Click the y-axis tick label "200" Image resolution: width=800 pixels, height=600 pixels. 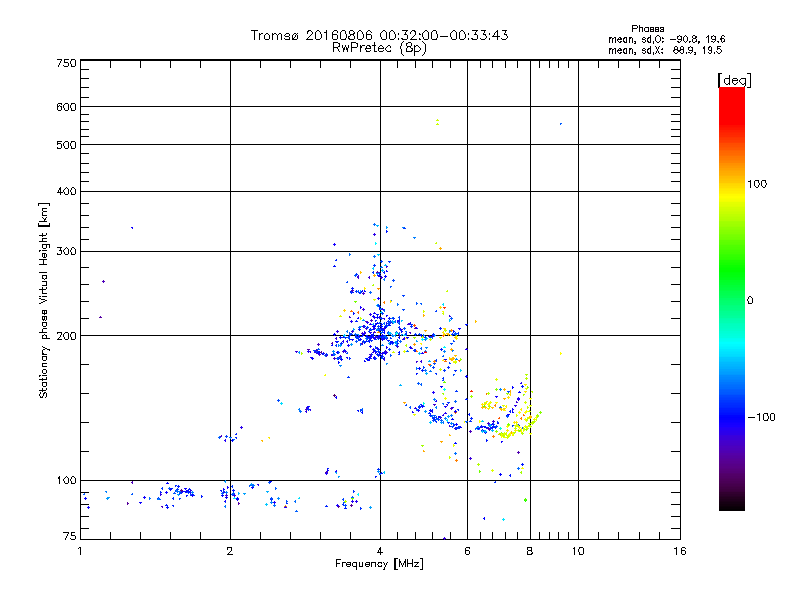[x=66, y=336]
